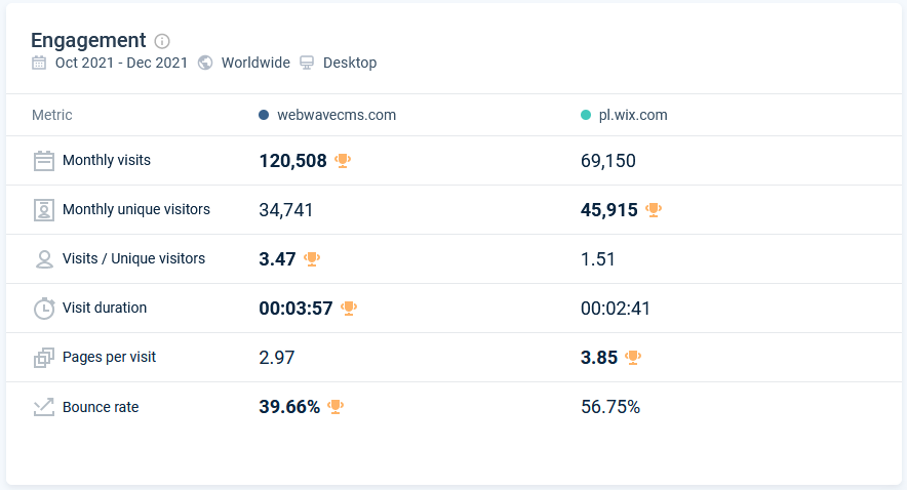Click the Visit duration clock icon
Image resolution: width=908 pixels, height=490 pixels.
pos(44,308)
